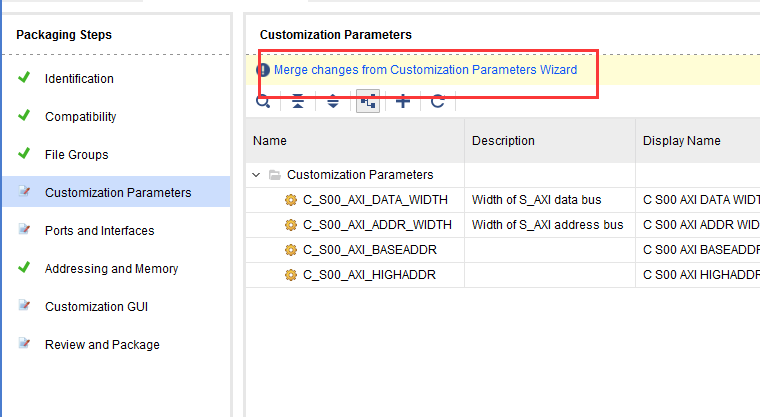The width and height of the screenshot is (760, 417).
Task: Switch to Addressing and Memory step
Action: [x=111, y=269]
